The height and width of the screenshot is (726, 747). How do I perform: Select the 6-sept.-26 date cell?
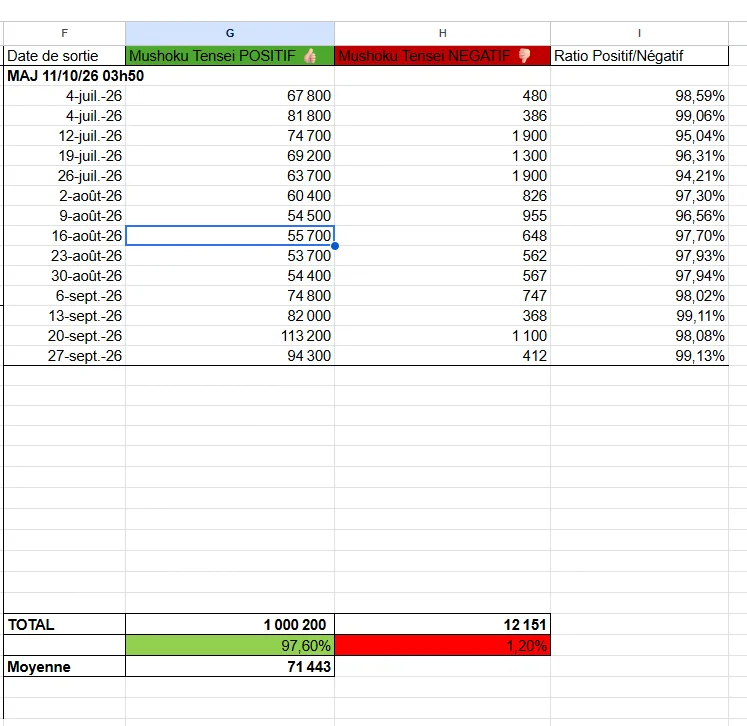pos(64,296)
